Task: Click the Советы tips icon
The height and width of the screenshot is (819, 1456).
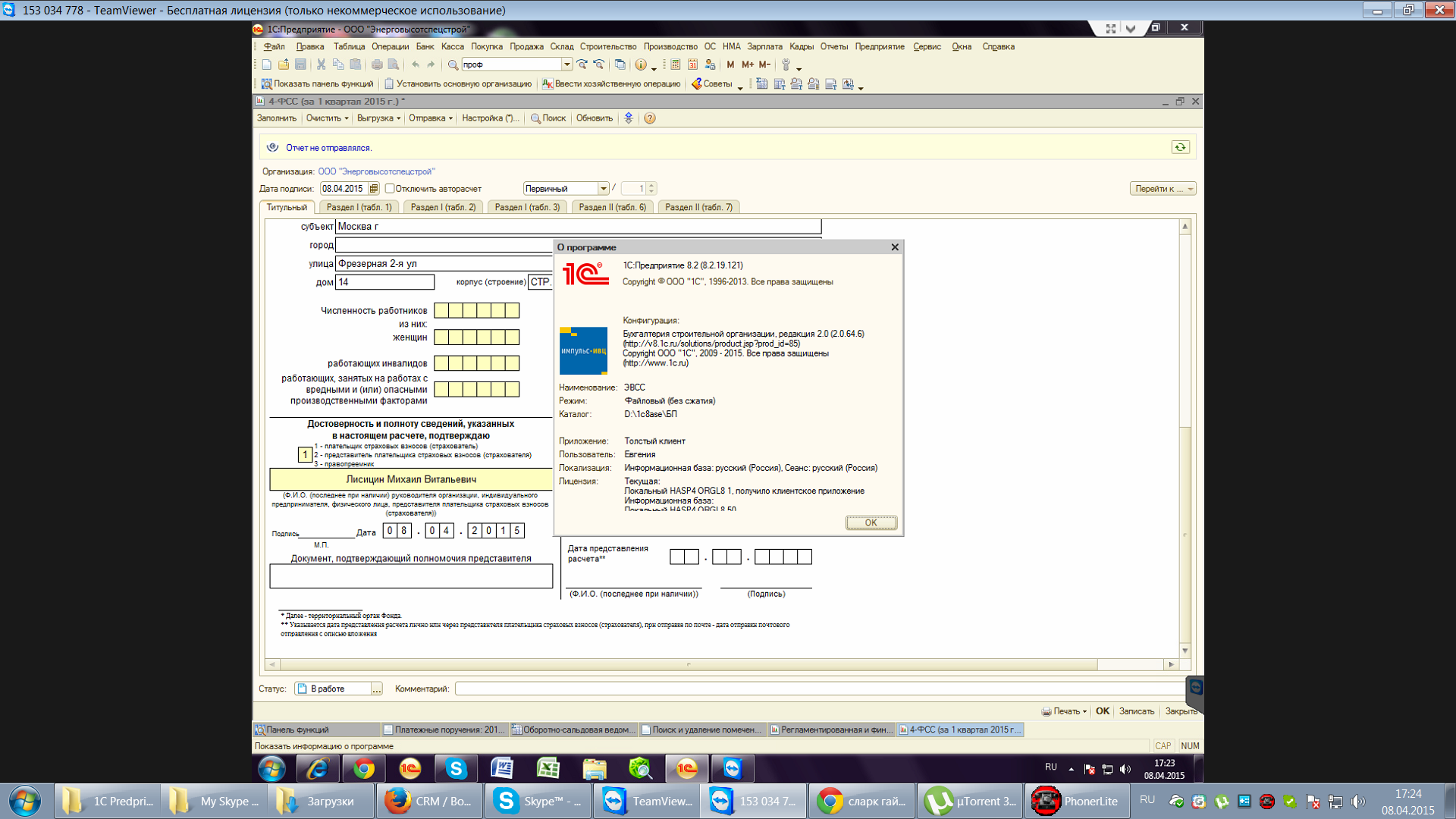Action: (x=696, y=84)
